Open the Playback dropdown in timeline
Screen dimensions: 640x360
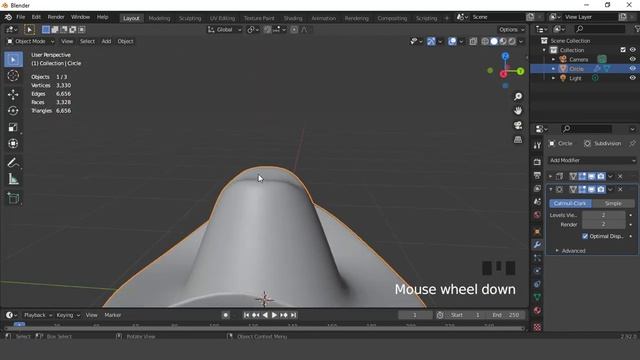pos(38,315)
